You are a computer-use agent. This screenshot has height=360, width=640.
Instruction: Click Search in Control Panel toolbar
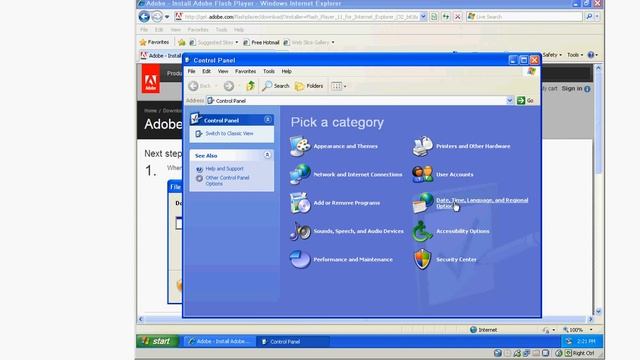click(x=276, y=86)
